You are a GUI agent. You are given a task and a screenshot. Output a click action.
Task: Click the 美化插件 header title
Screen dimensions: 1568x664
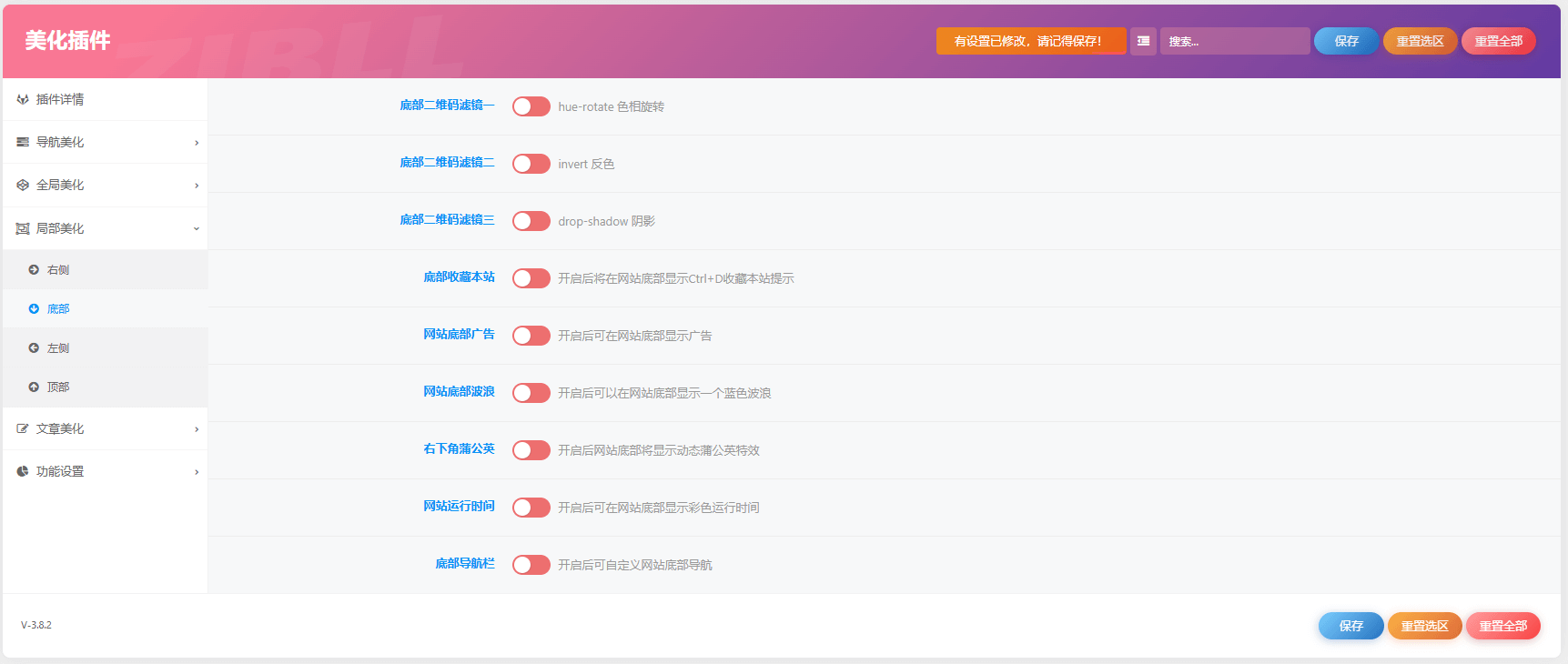click(x=67, y=41)
